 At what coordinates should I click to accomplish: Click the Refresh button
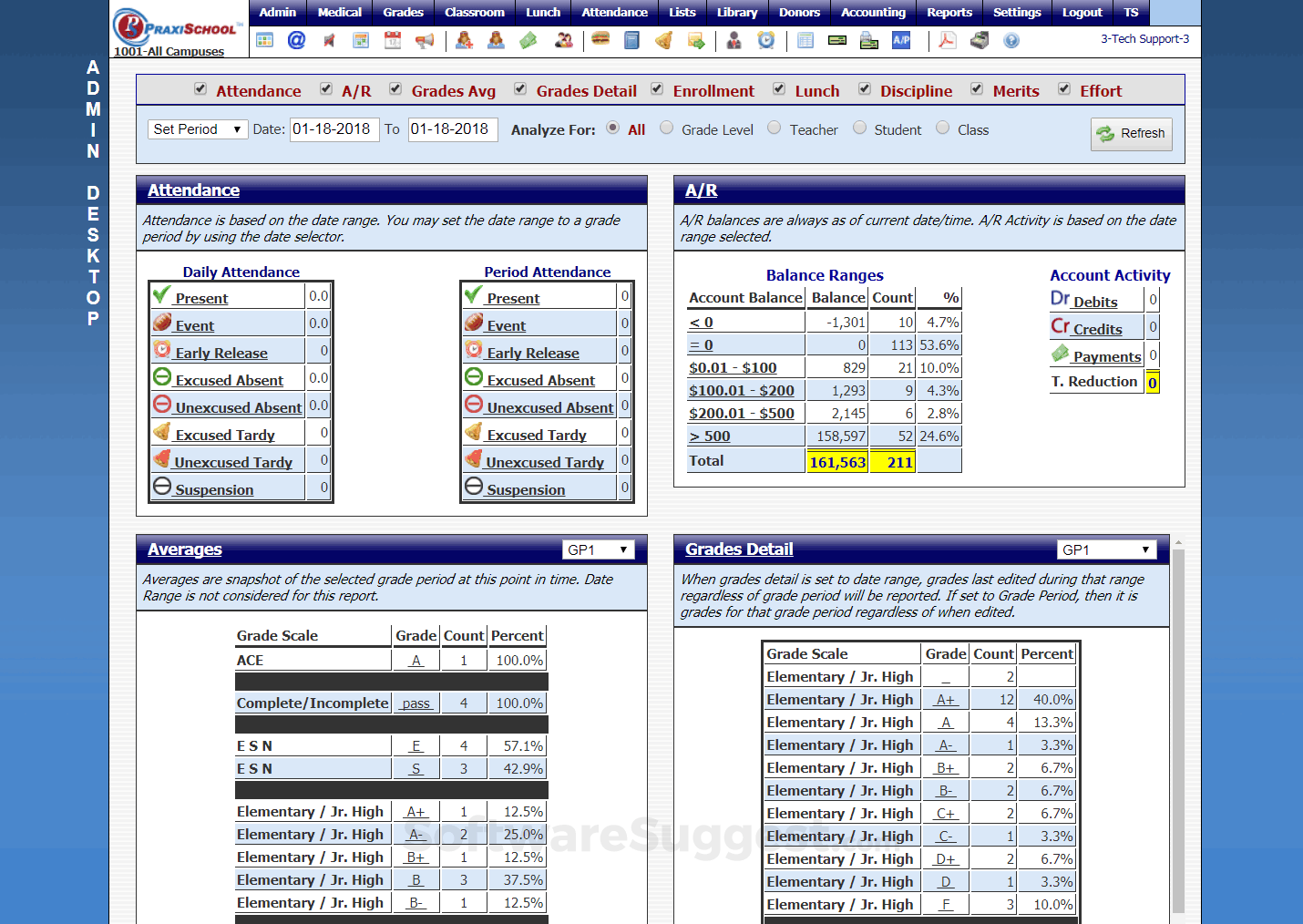pyautogui.click(x=1132, y=134)
